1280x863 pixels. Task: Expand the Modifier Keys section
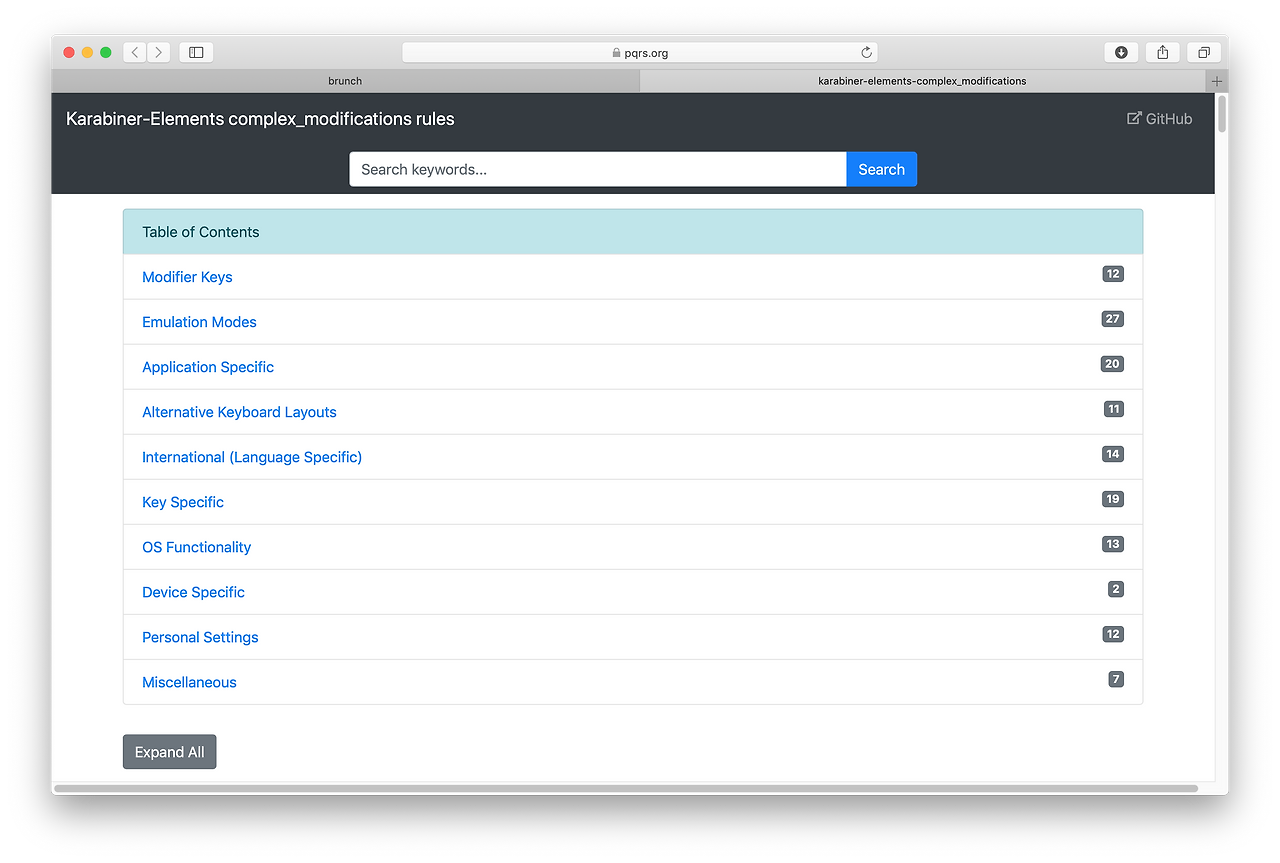click(187, 277)
